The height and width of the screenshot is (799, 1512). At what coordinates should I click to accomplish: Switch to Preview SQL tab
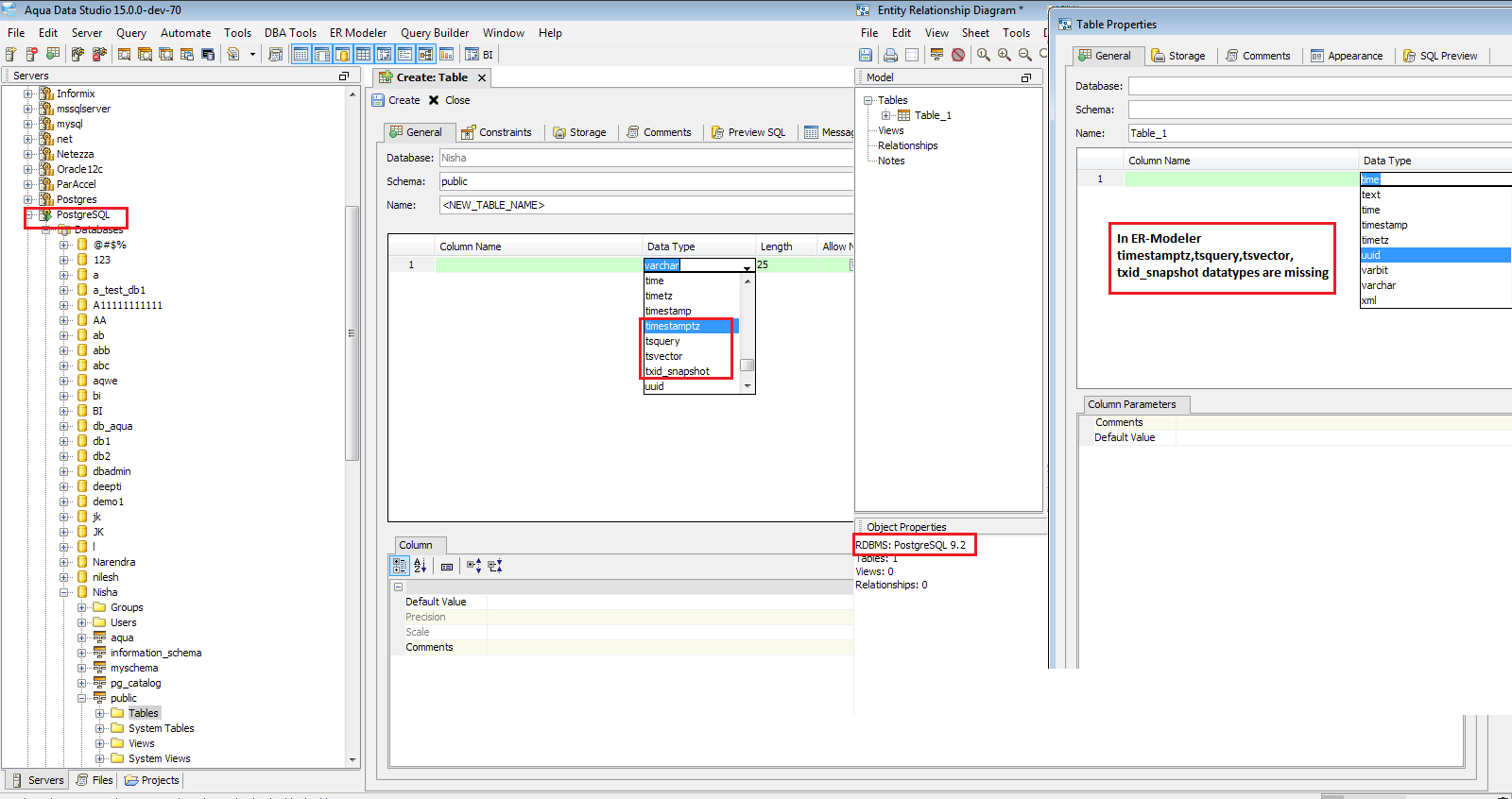(748, 132)
